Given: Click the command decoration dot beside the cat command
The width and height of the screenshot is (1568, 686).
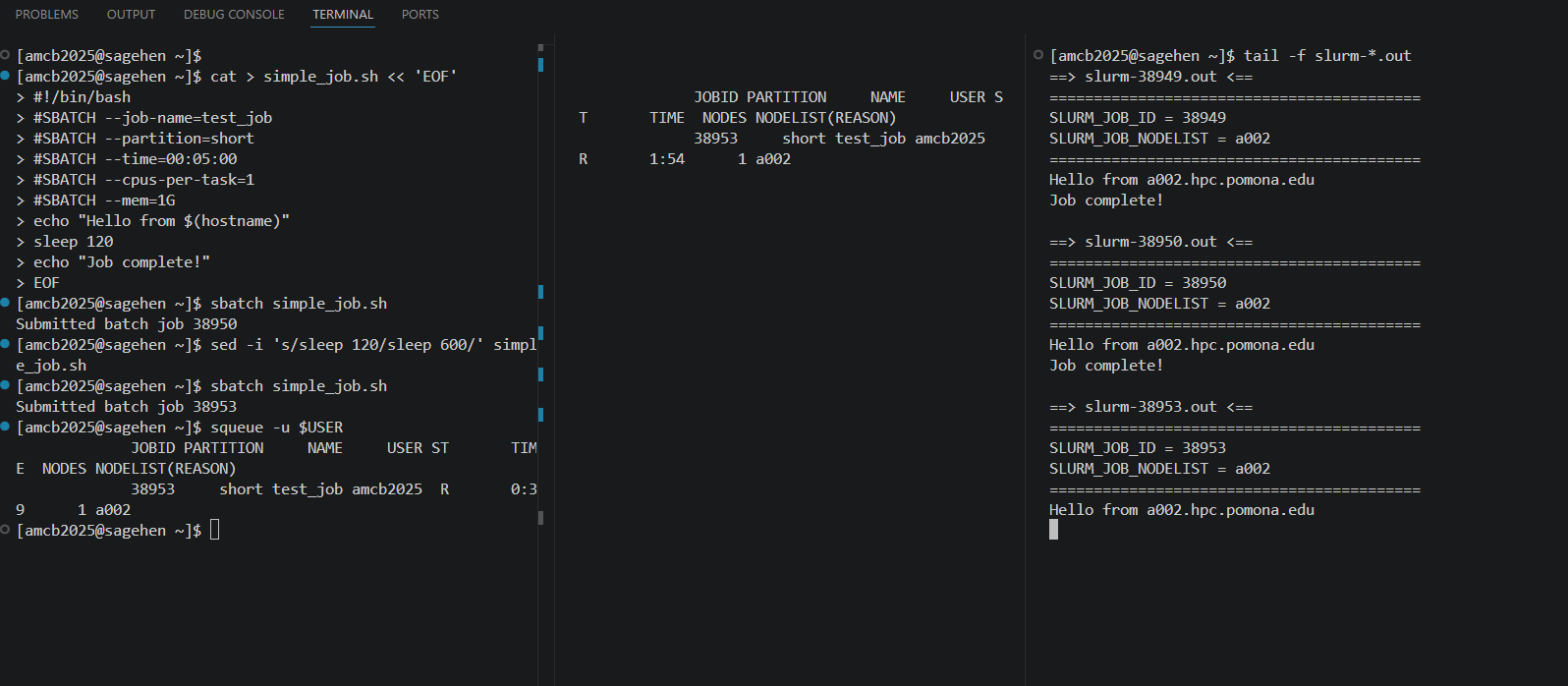Looking at the screenshot, I should click(x=5, y=76).
